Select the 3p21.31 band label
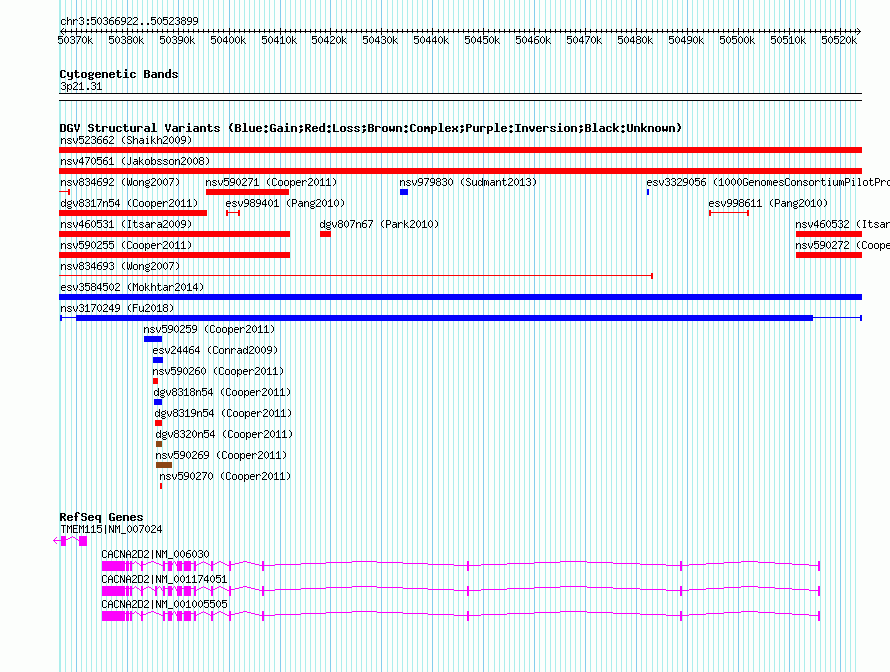The image size is (890, 672). coord(81,86)
